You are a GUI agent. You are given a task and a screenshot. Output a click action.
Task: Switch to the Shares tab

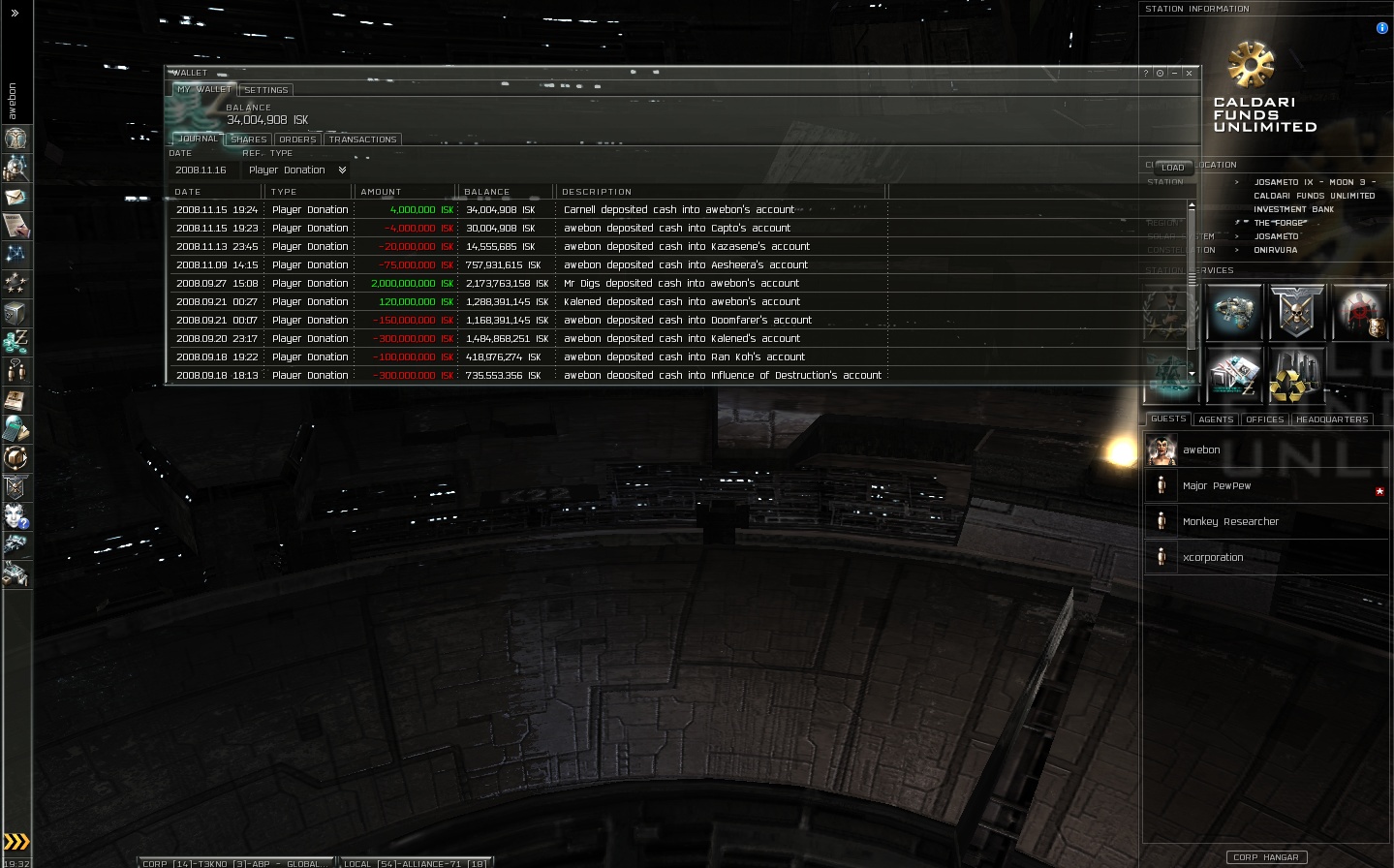[x=249, y=139]
